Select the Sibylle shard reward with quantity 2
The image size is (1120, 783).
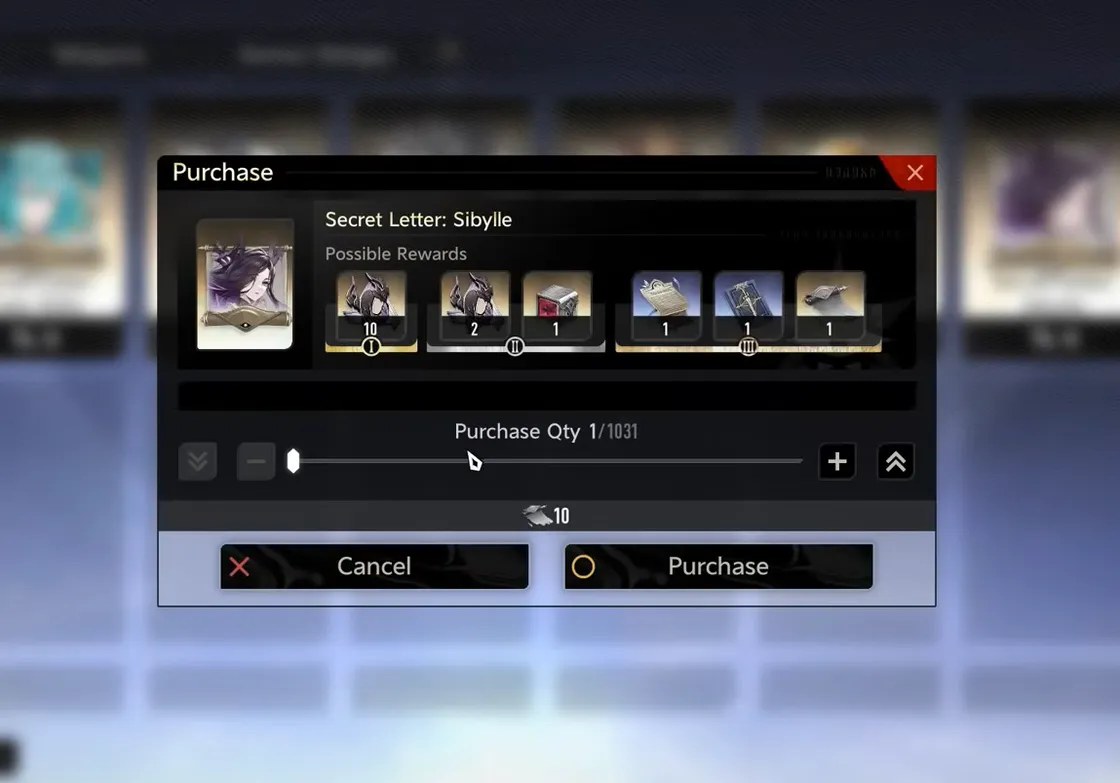[475, 304]
